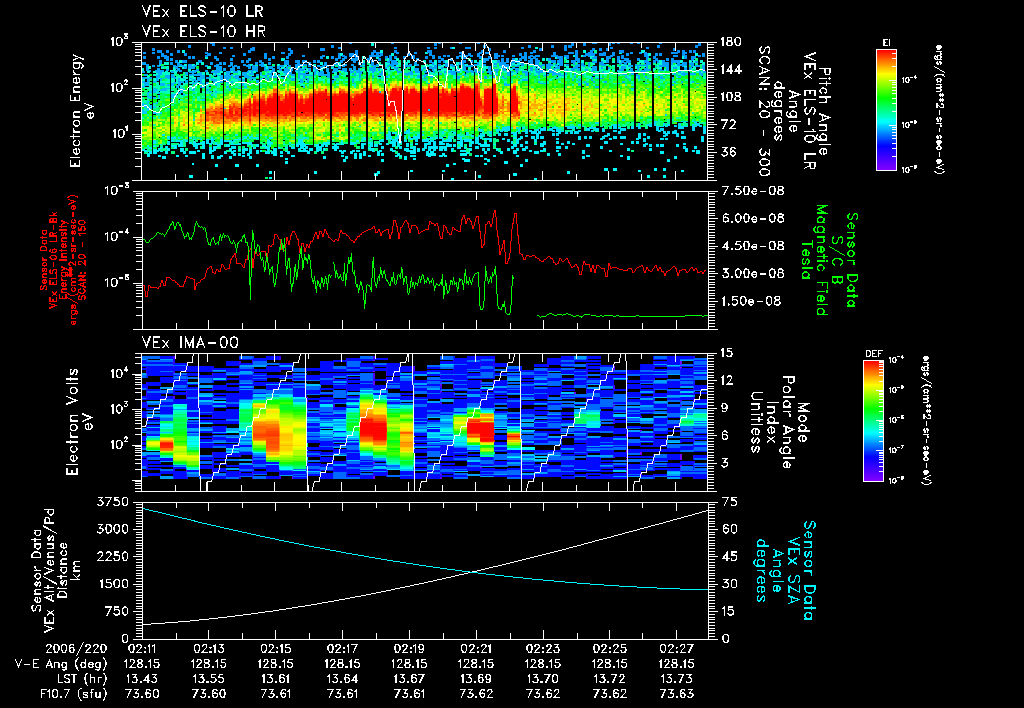This screenshot has height=708, width=1024.
Task: Click the 'SCAN: 20 - 300' label
Action: (763, 111)
